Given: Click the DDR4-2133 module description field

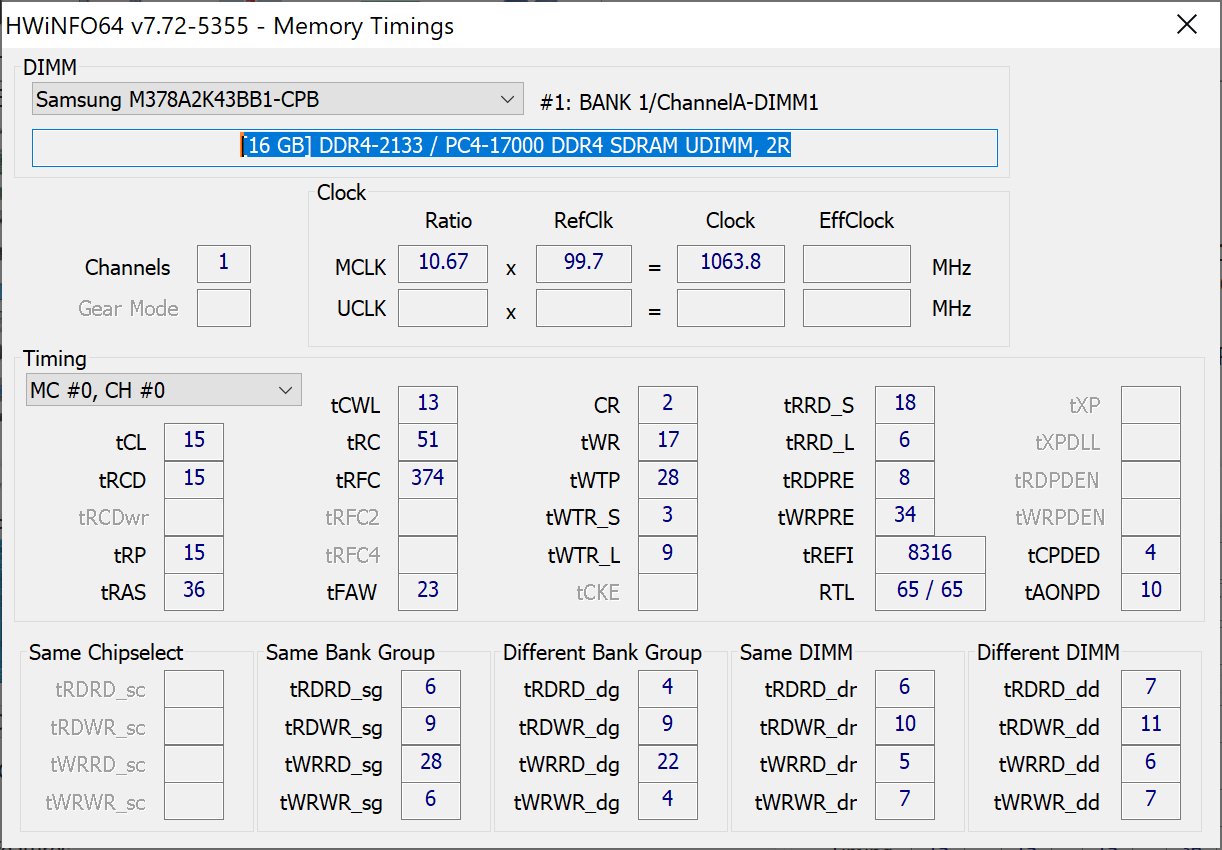Looking at the screenshot, I should (x=514, y=147).
